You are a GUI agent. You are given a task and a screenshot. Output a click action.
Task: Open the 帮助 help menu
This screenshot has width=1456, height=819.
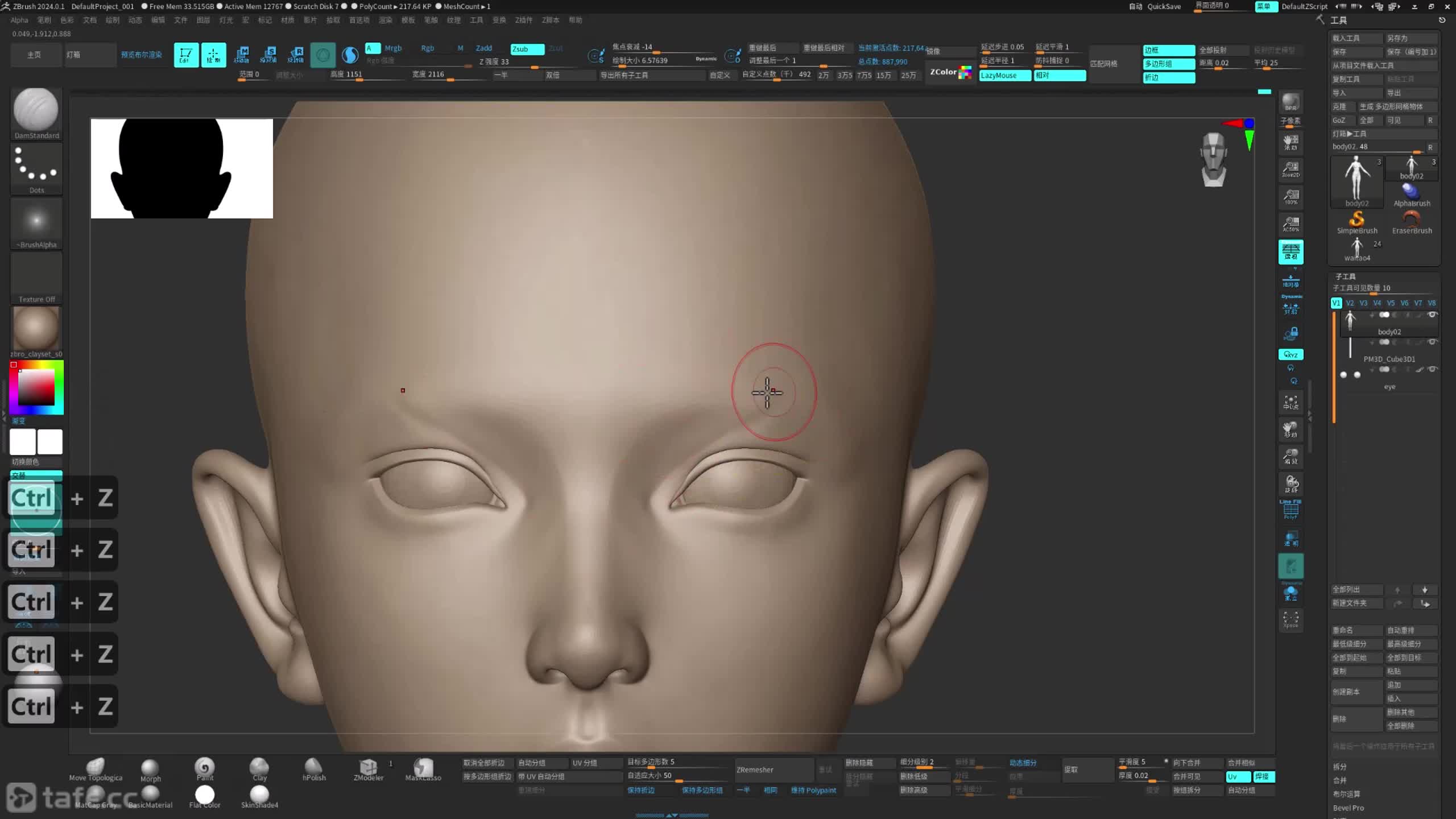coord(576,20)
